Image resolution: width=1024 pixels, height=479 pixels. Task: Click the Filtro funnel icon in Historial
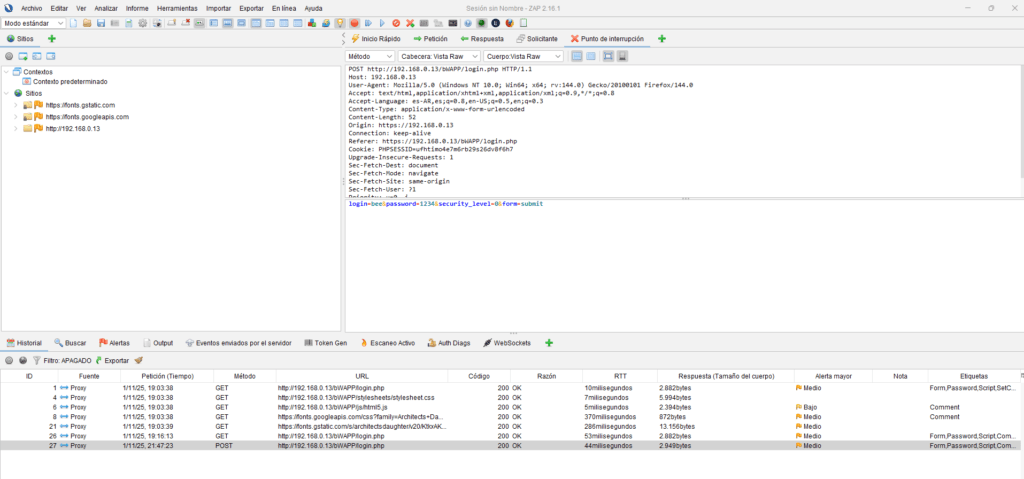37,360
